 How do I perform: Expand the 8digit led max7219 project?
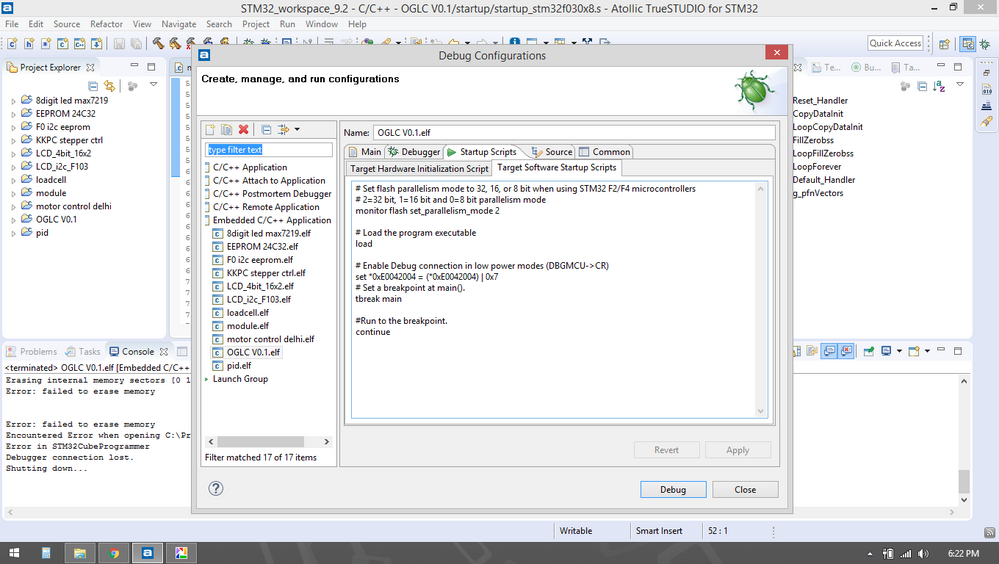pos(13,101)
